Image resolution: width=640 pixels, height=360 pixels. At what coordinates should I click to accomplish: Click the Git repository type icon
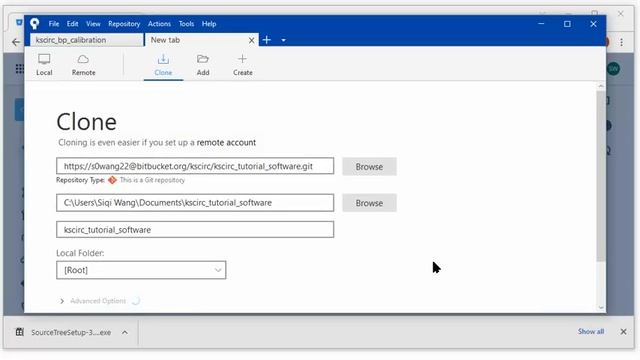[x=112, y=180]
